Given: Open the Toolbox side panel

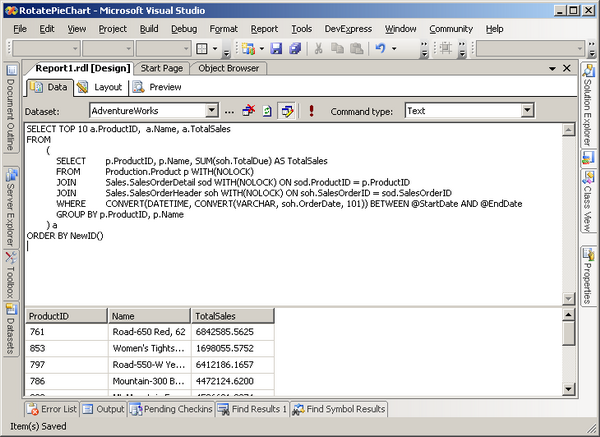Looking at the screenshot, I should point(11,275).
